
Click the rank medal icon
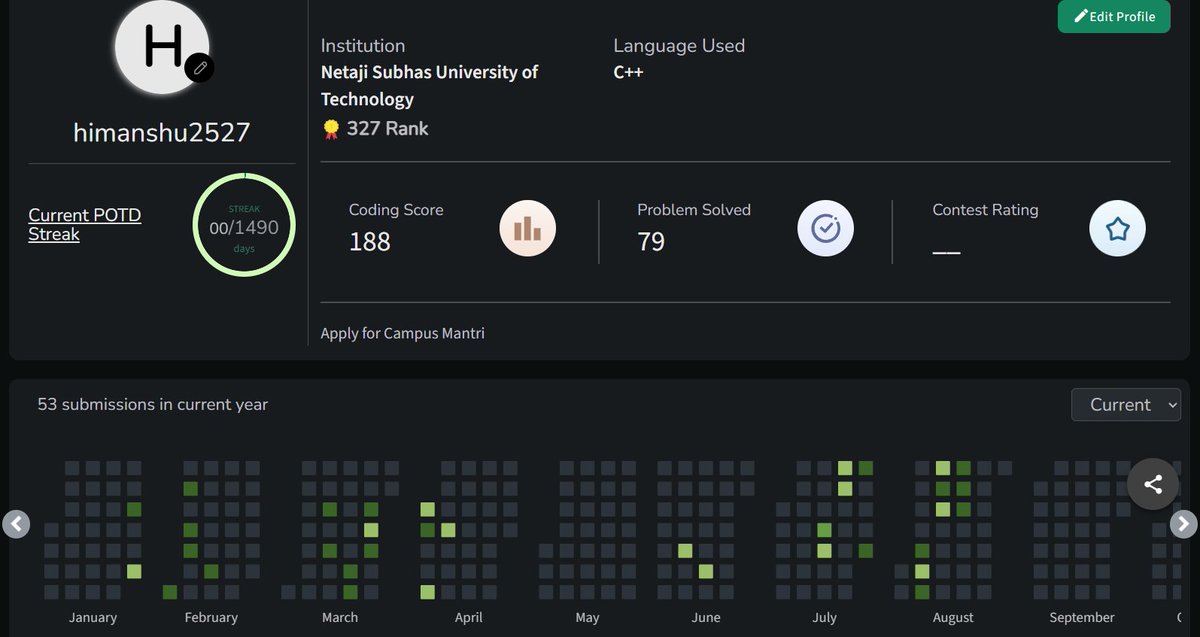[331, 129]
